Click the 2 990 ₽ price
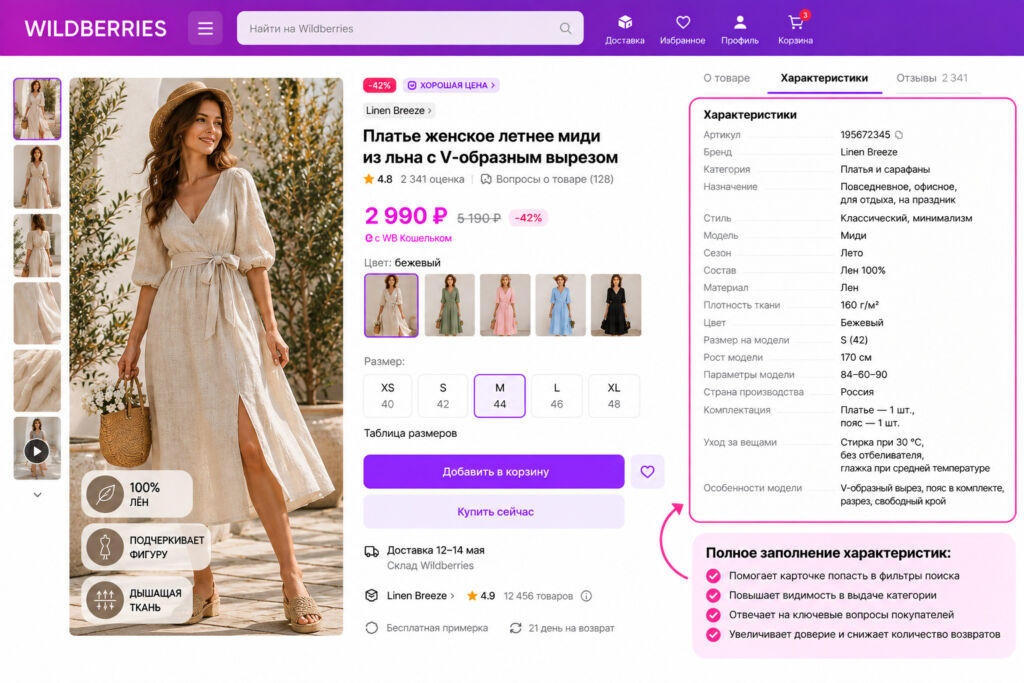1024x683 pixels. pyautogui.click(x=406, y=216)
